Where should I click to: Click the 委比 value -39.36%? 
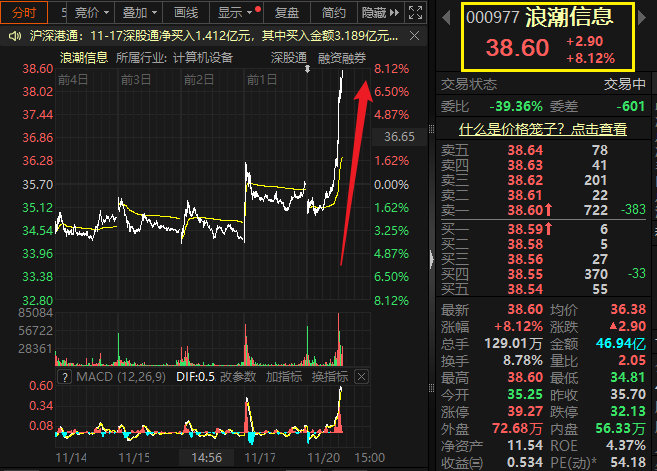pos(516,106)
